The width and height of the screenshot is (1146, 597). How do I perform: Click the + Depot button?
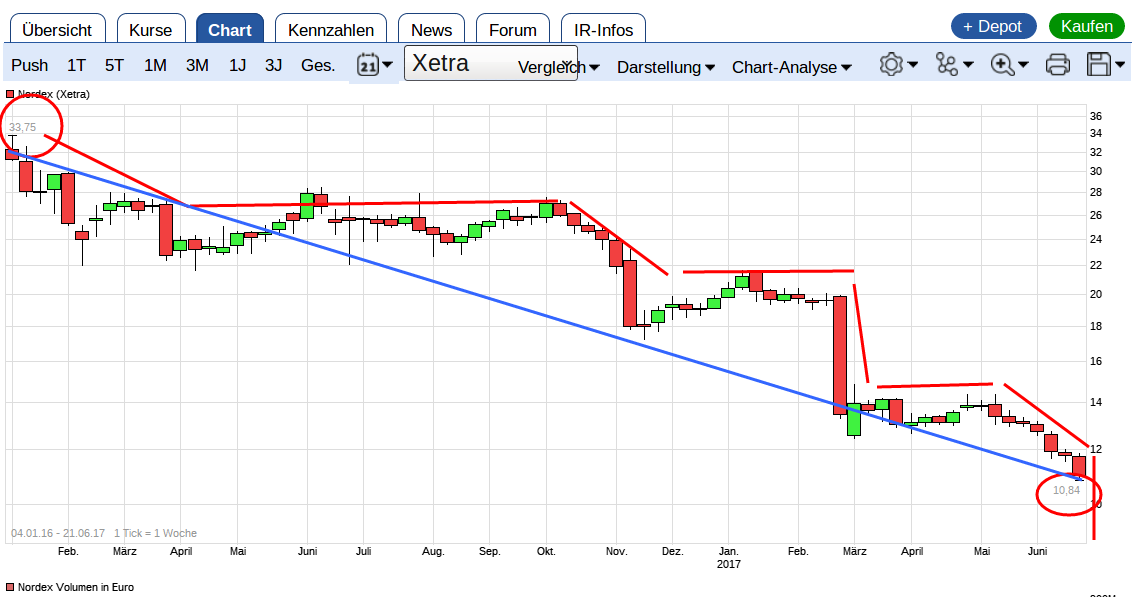point(993,26)
